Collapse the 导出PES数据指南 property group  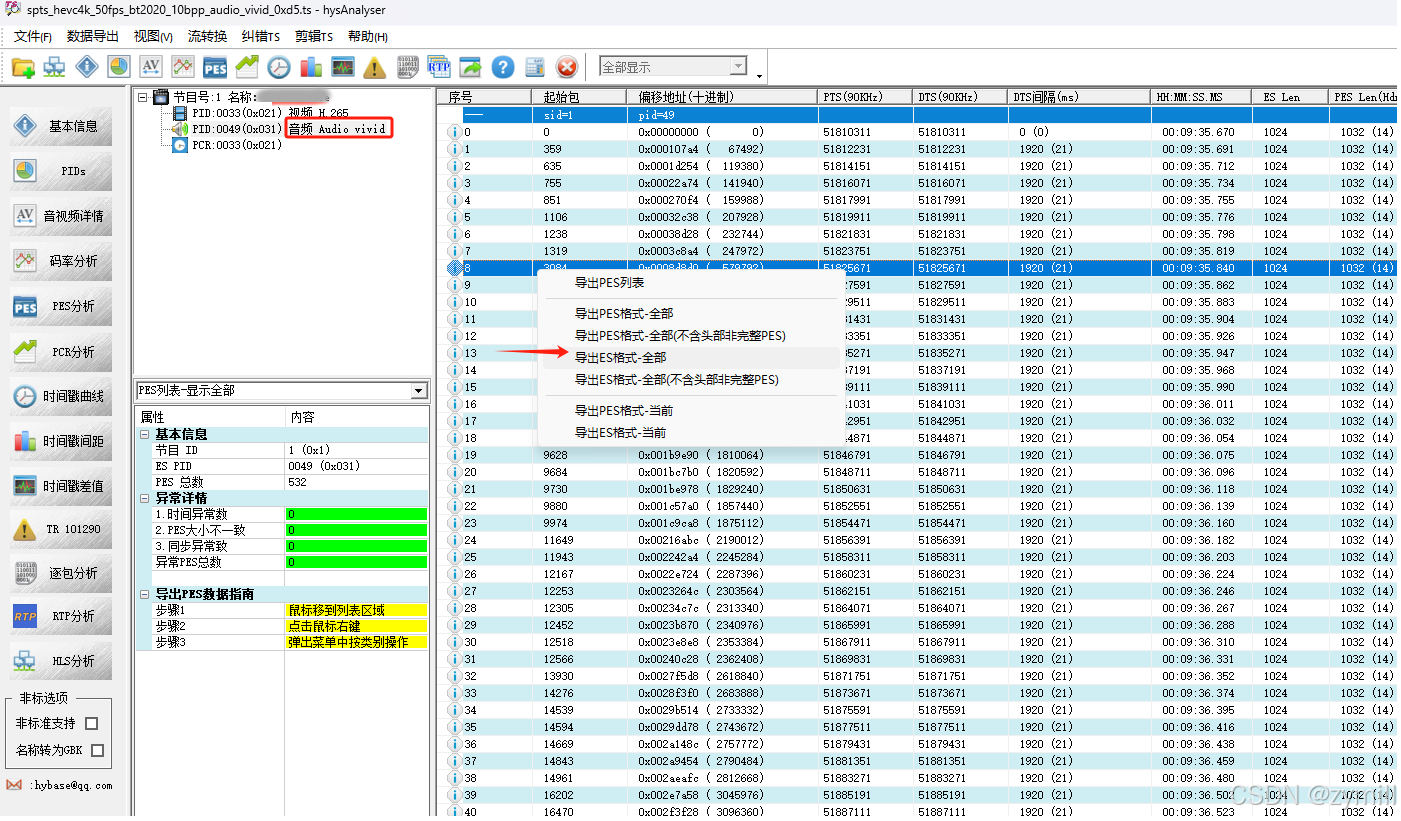tap(145, 595)
